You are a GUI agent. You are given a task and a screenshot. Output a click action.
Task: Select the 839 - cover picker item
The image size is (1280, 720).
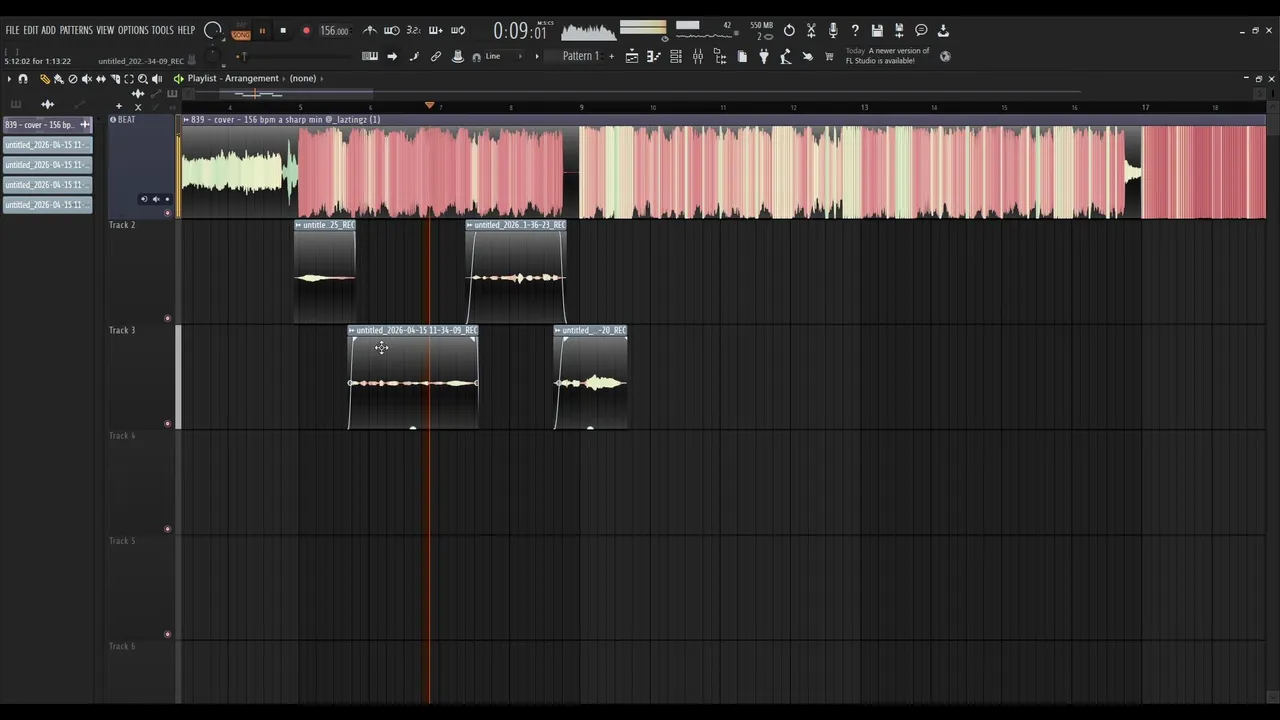tap(47, 125)
